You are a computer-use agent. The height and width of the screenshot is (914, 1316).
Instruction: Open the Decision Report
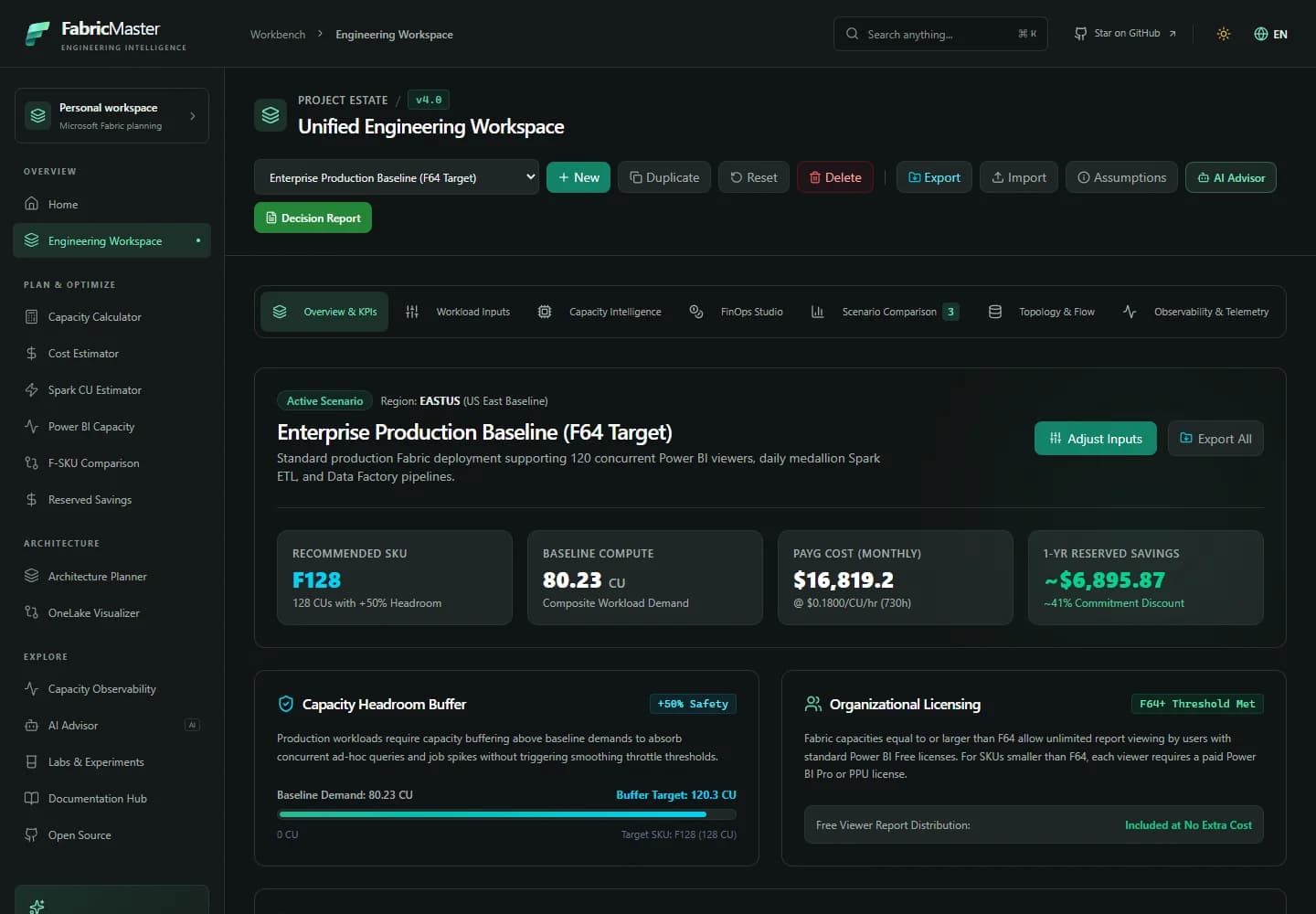click(x=313, y=218)
